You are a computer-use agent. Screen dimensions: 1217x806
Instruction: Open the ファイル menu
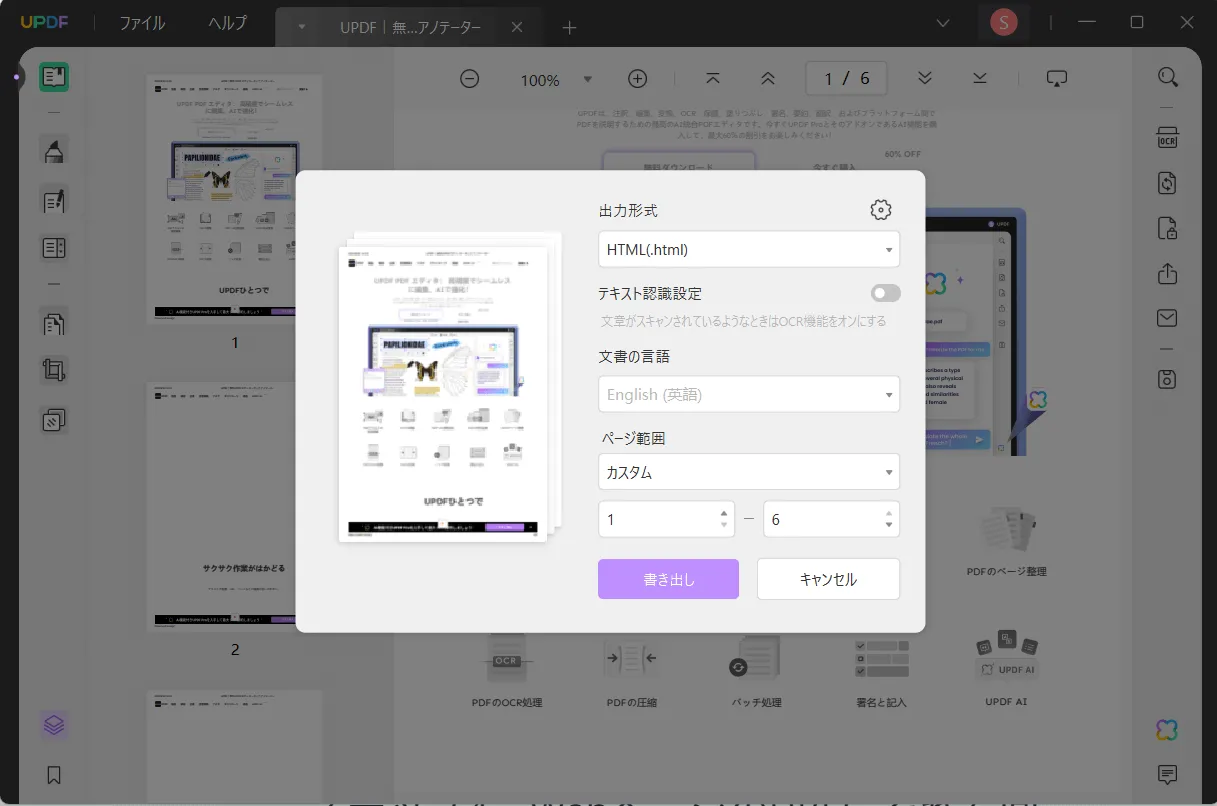coord(142,23)
